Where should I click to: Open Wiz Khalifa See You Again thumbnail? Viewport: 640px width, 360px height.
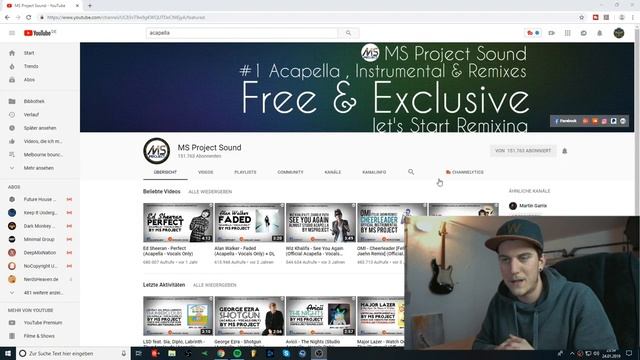click(x=321, y=223)
